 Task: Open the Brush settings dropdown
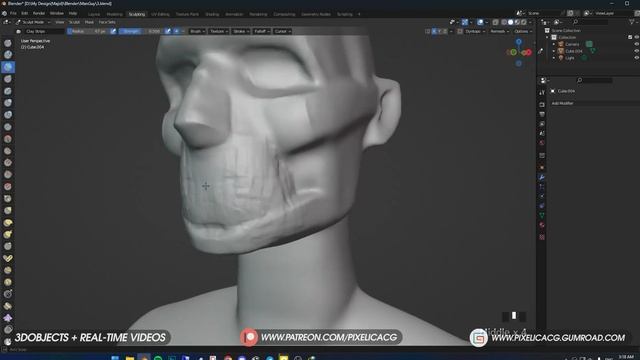click(197, 31)
